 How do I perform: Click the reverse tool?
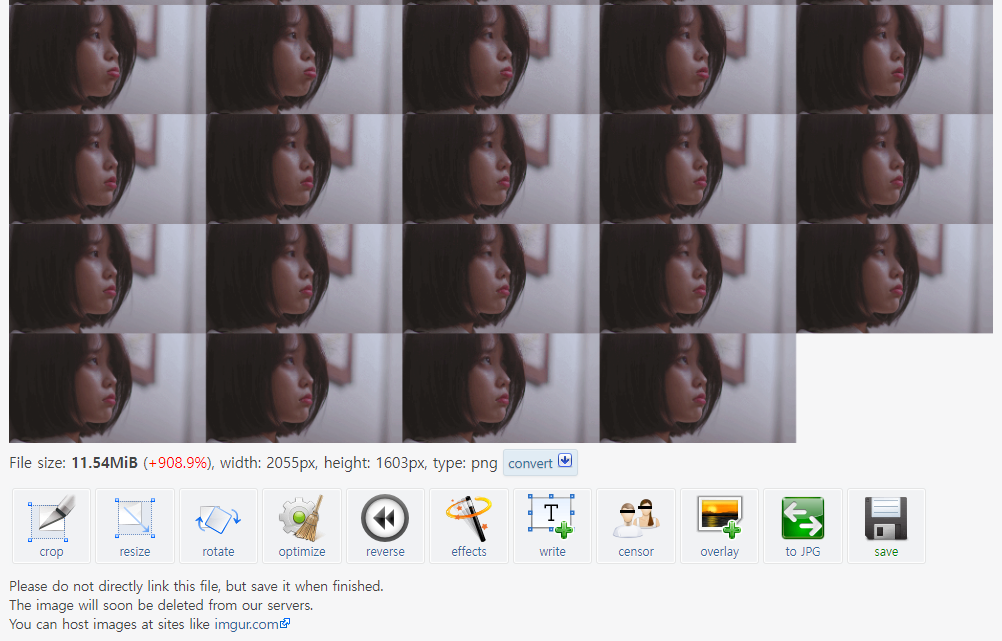385,526
